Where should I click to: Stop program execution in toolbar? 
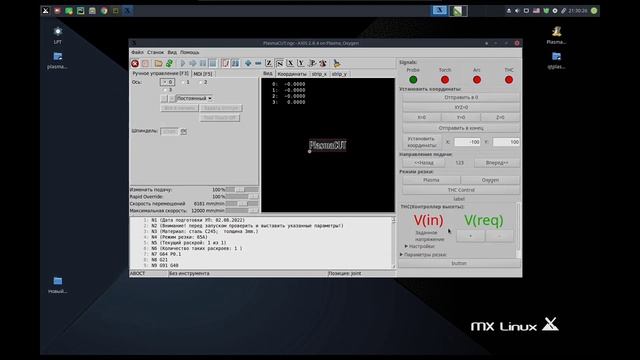point(213,63)
